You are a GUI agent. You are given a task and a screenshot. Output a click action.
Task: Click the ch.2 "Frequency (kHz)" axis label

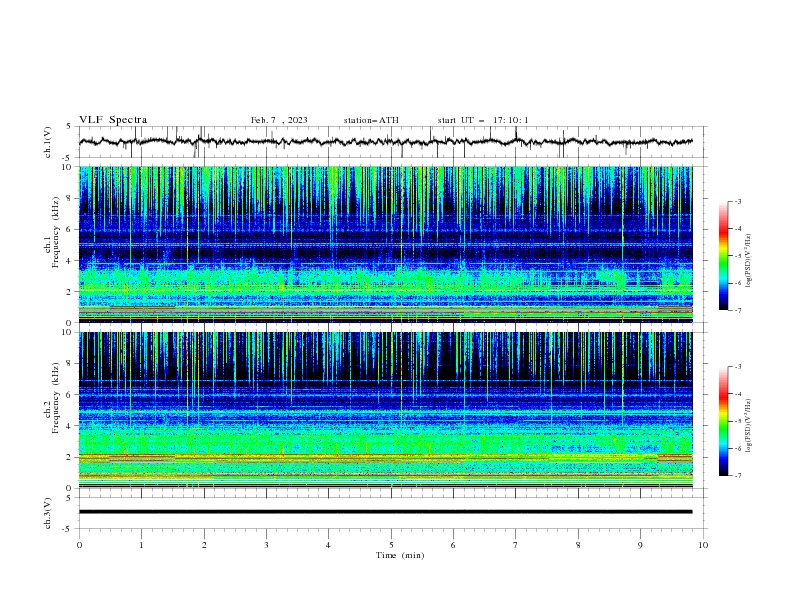click(55, 398)
